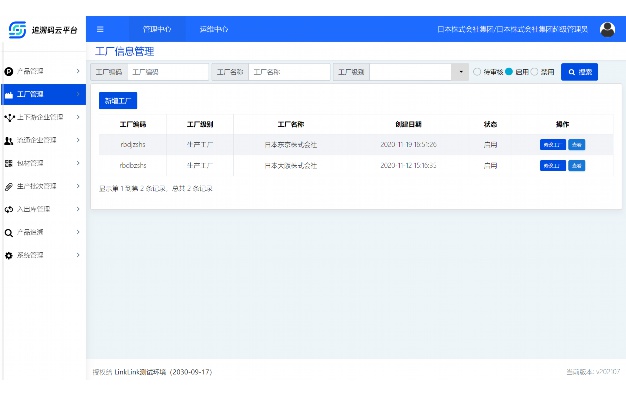626x396 pixels.
Task: Click the 产品管理 'P' circle icon
Action: click(9, 71)
